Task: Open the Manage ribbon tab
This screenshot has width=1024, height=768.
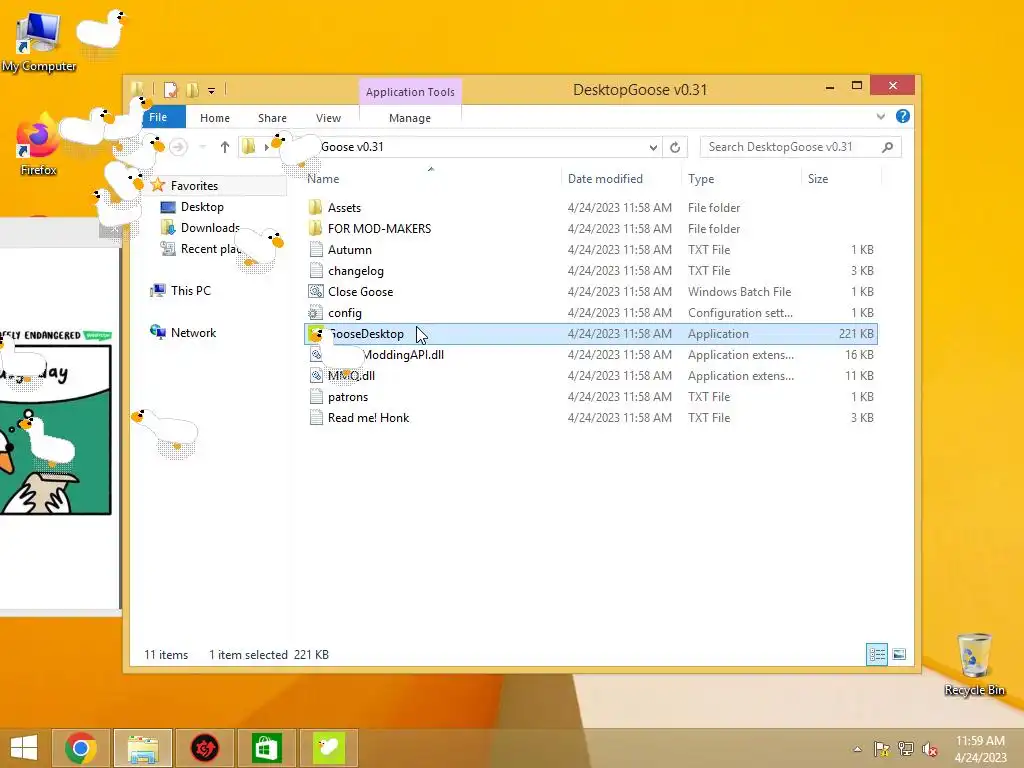Action: pyautogui.click(x=409, y=118)
